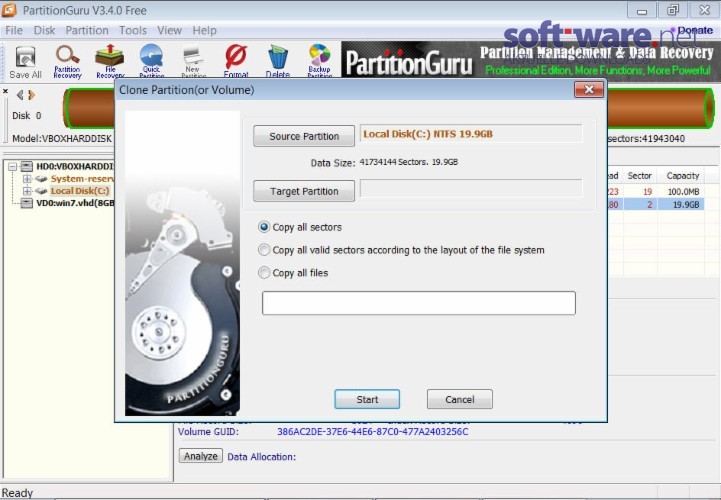The width and height of the screenshot is (721, 500).
Task: Select the Format toolbar icon
Action: tap(236, 61)
